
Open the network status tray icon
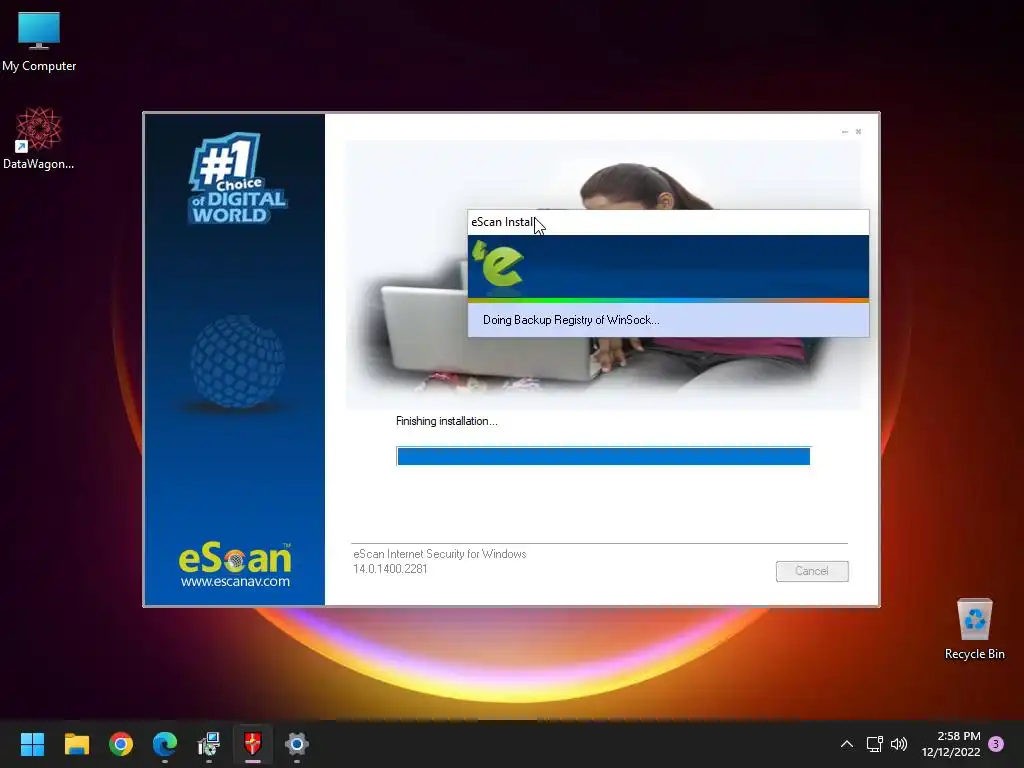coord(874,744)
